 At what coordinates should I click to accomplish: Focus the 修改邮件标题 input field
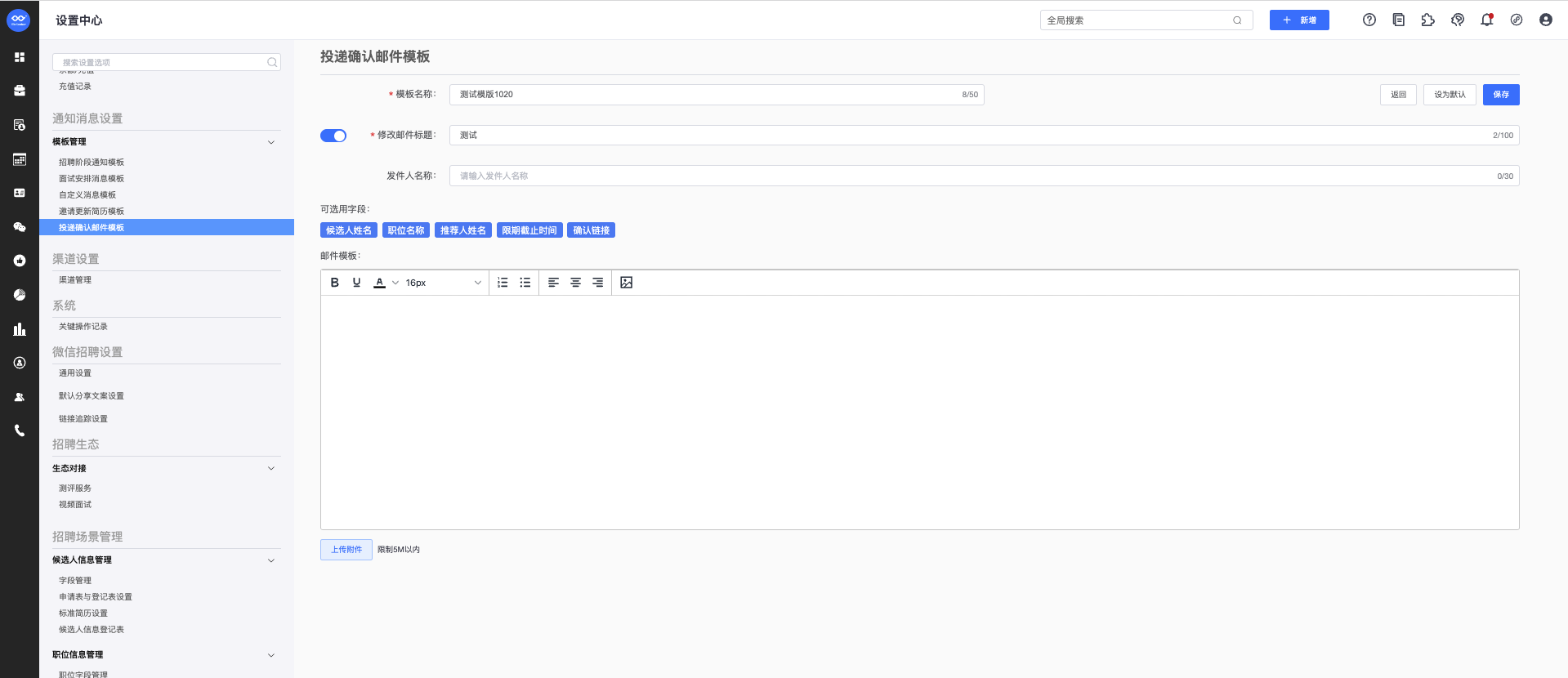coord(984,136)
